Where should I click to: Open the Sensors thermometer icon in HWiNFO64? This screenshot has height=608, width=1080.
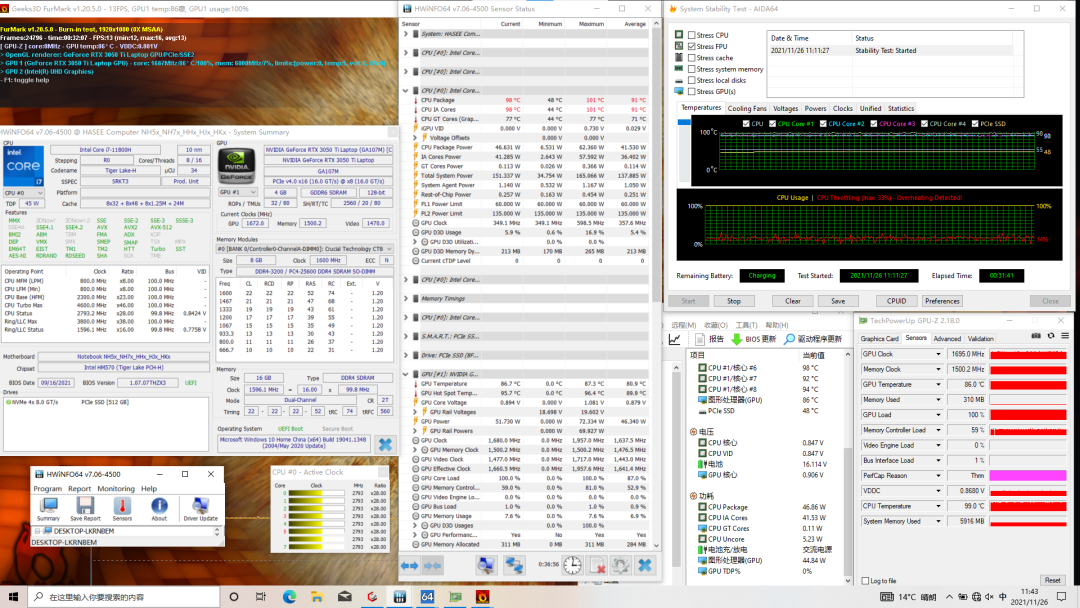[122, 507]
